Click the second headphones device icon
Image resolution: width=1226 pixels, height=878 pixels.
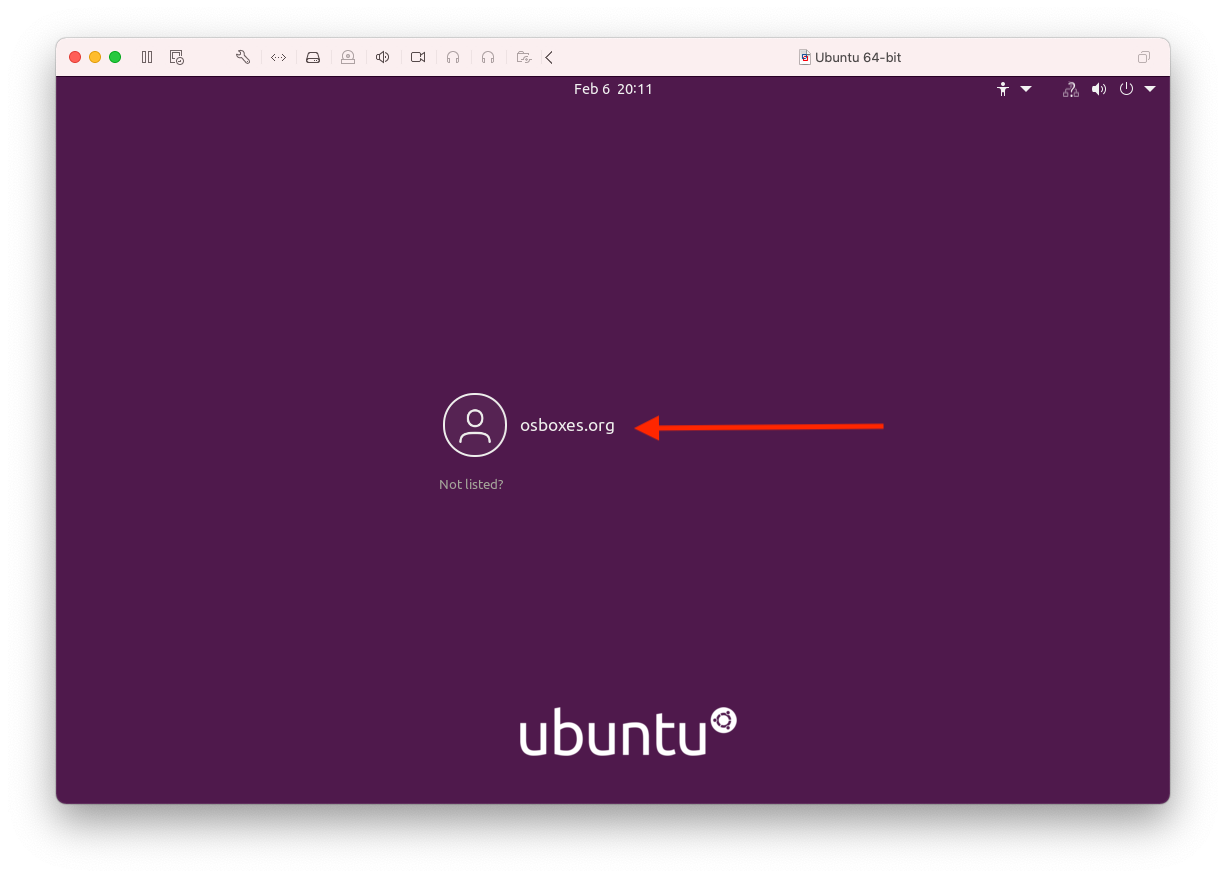coord(488,57)
